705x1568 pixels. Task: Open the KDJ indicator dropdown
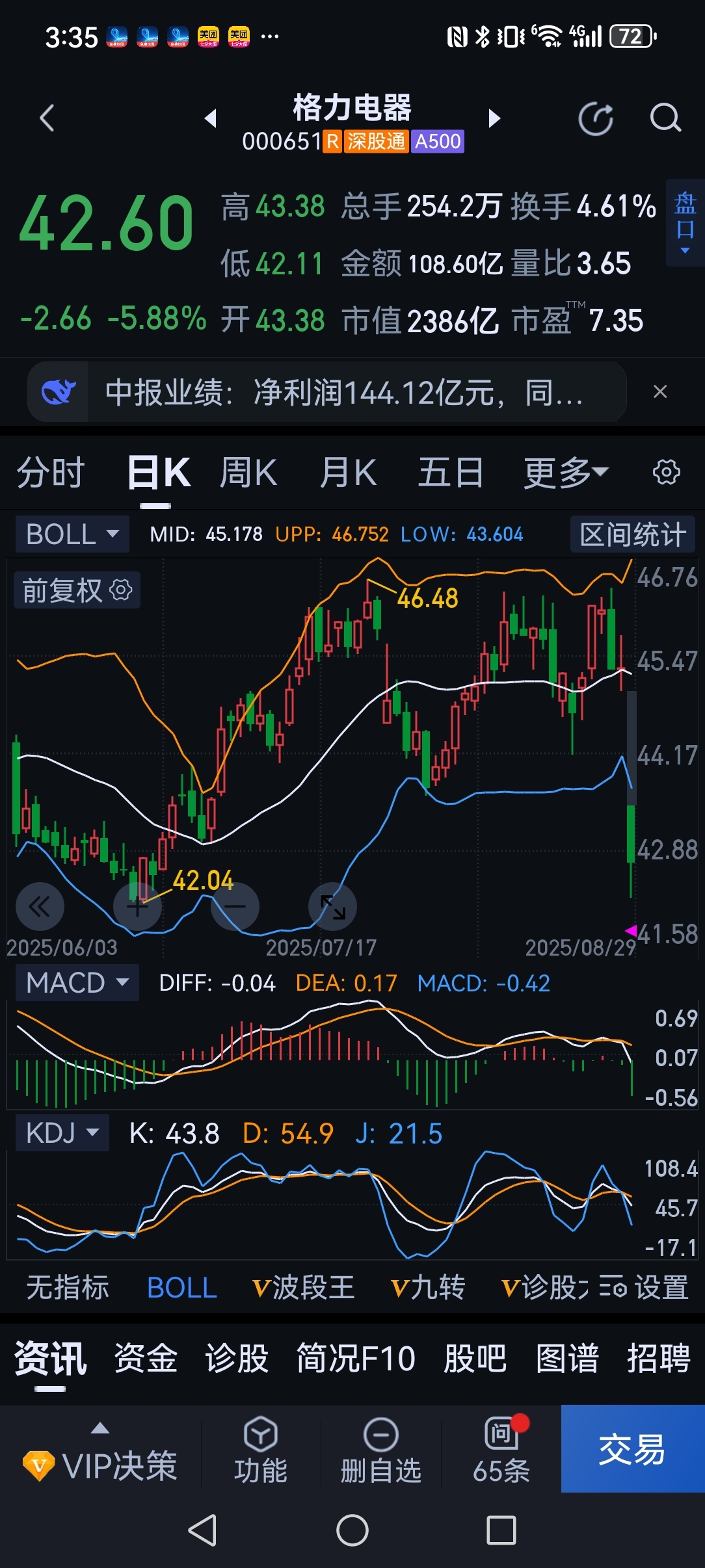pos(62,1133)
